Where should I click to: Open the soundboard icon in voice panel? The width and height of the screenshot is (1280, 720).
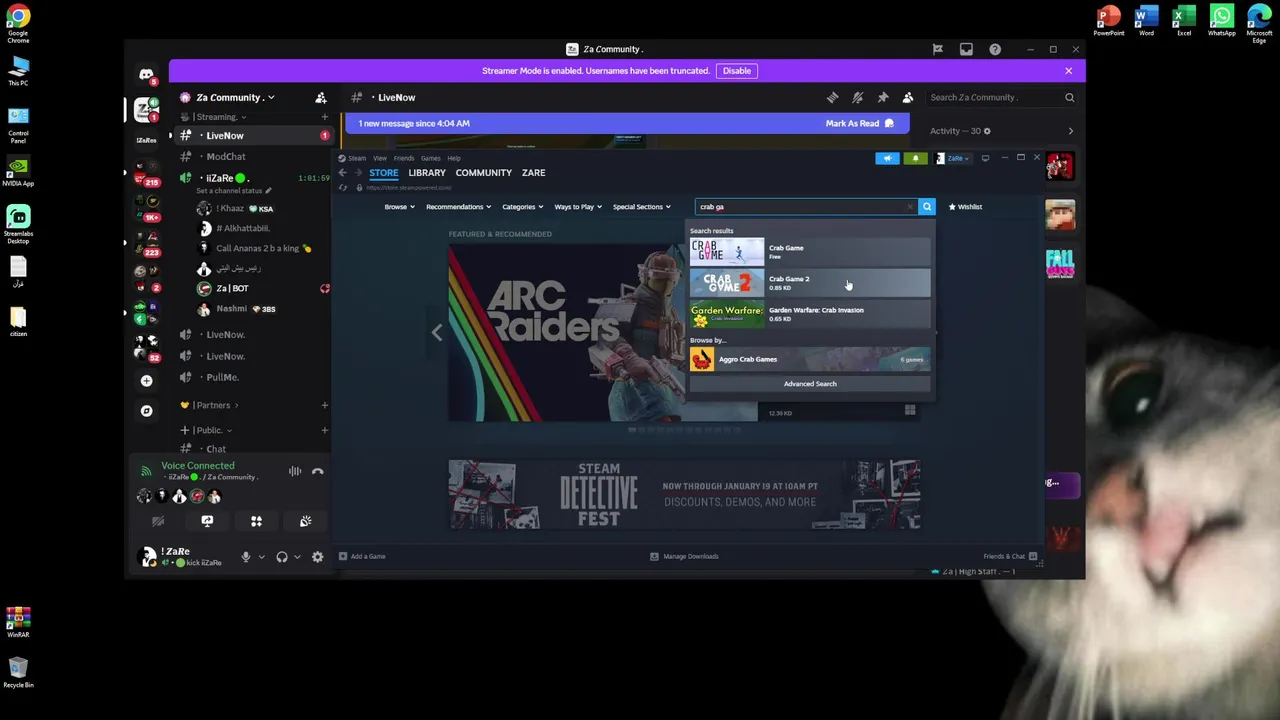pos(306,521)
